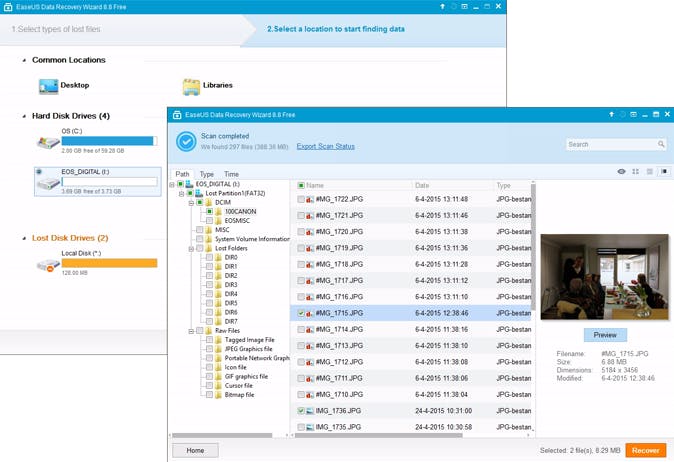Viewport: 674px width, 462px height.
Task: Sort files by the Date column header
Action: coord(422,185)
